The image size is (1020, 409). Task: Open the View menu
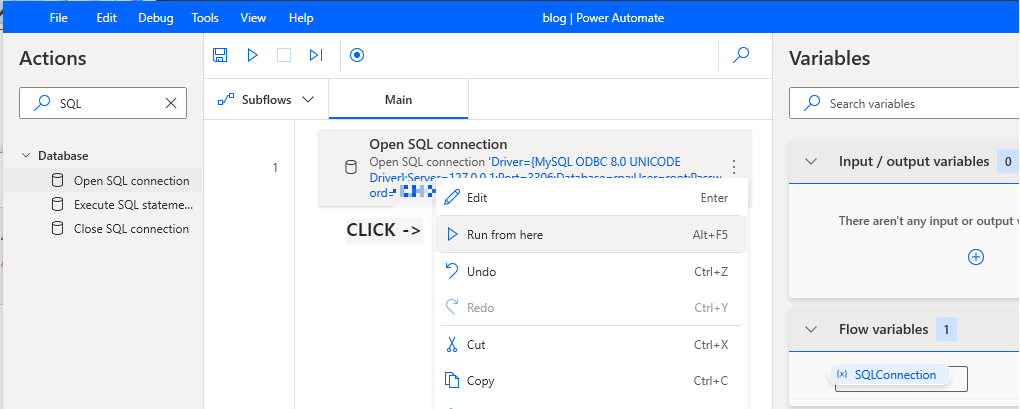click(x=253, y=18)
